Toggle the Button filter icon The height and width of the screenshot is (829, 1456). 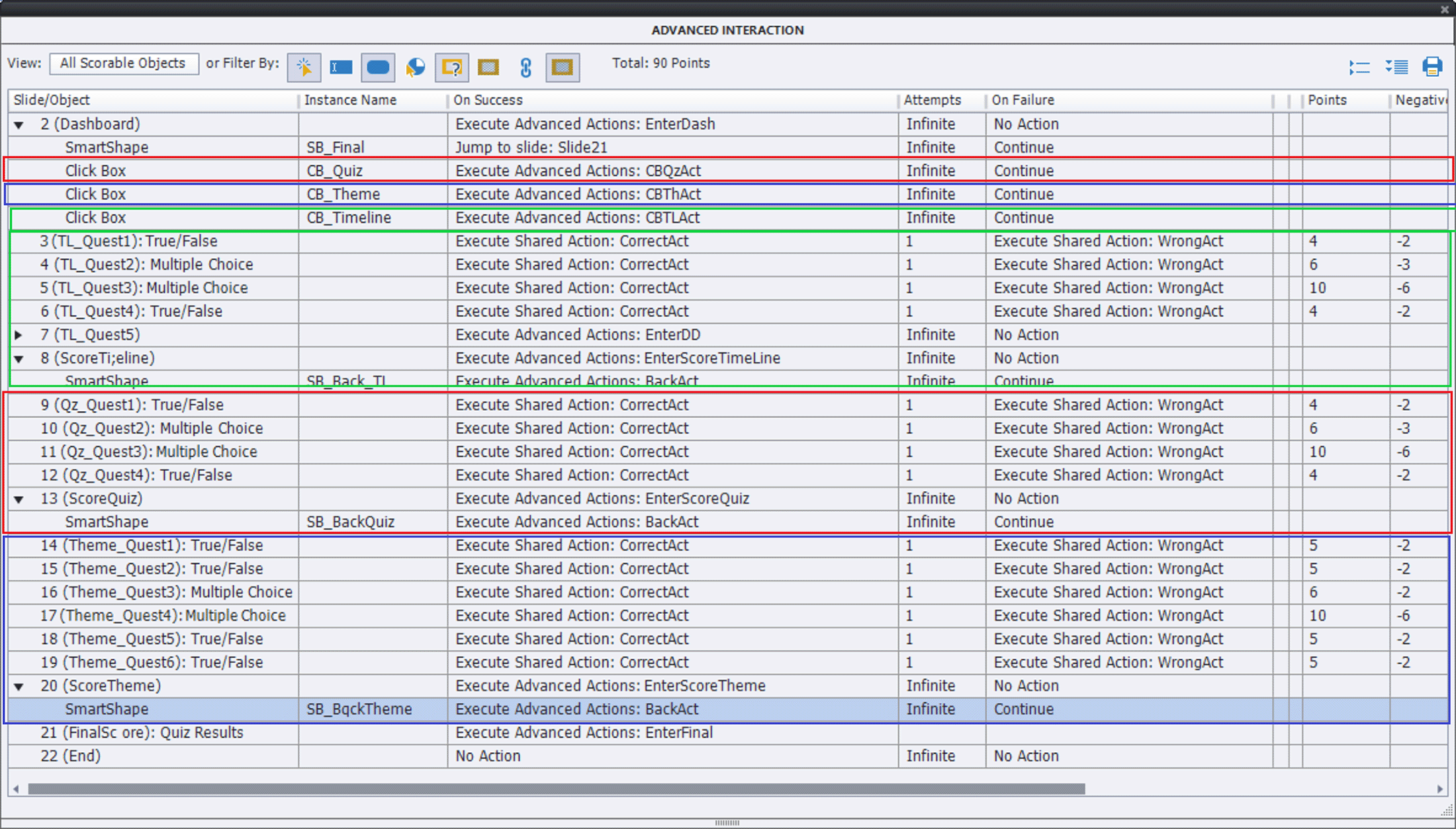click(x=378, y=67)
